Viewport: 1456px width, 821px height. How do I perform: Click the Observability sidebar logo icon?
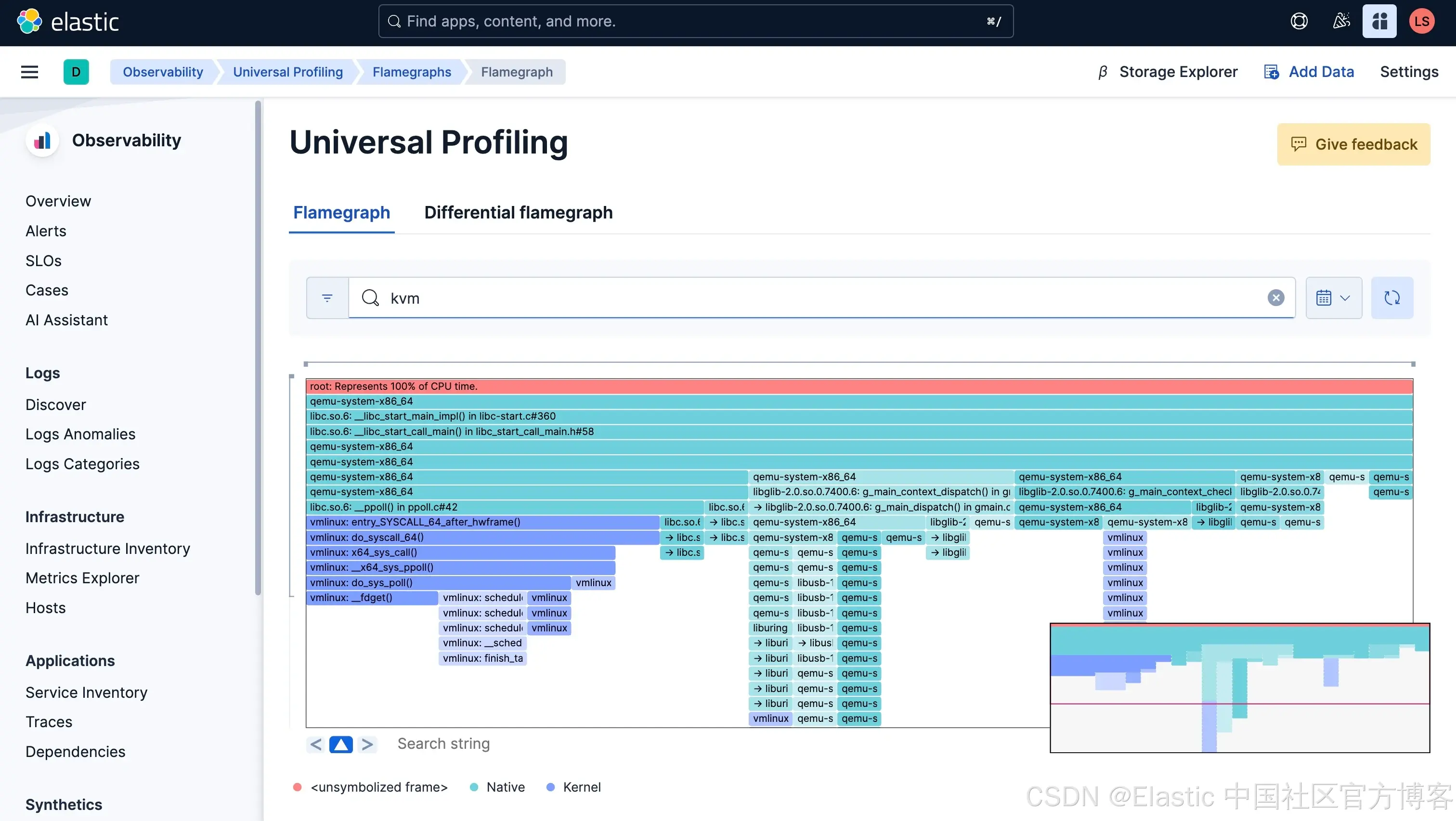[x=42, y=140]
